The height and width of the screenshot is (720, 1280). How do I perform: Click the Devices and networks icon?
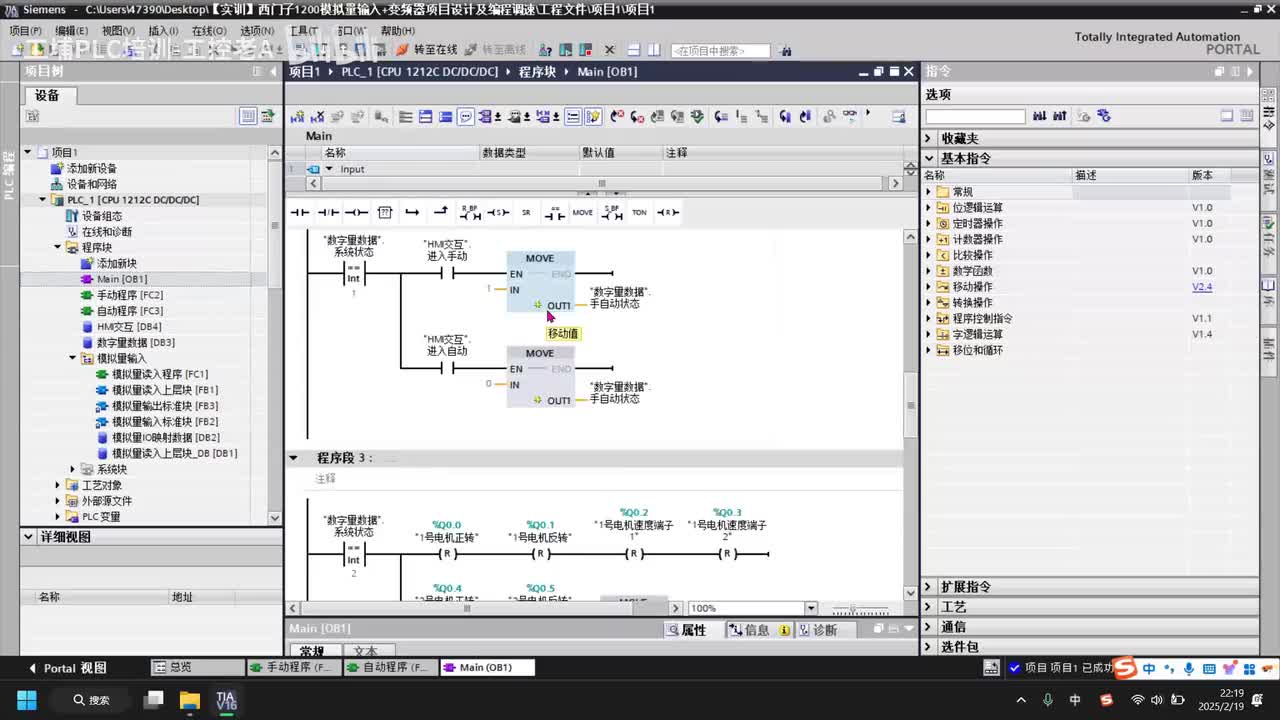58,184
